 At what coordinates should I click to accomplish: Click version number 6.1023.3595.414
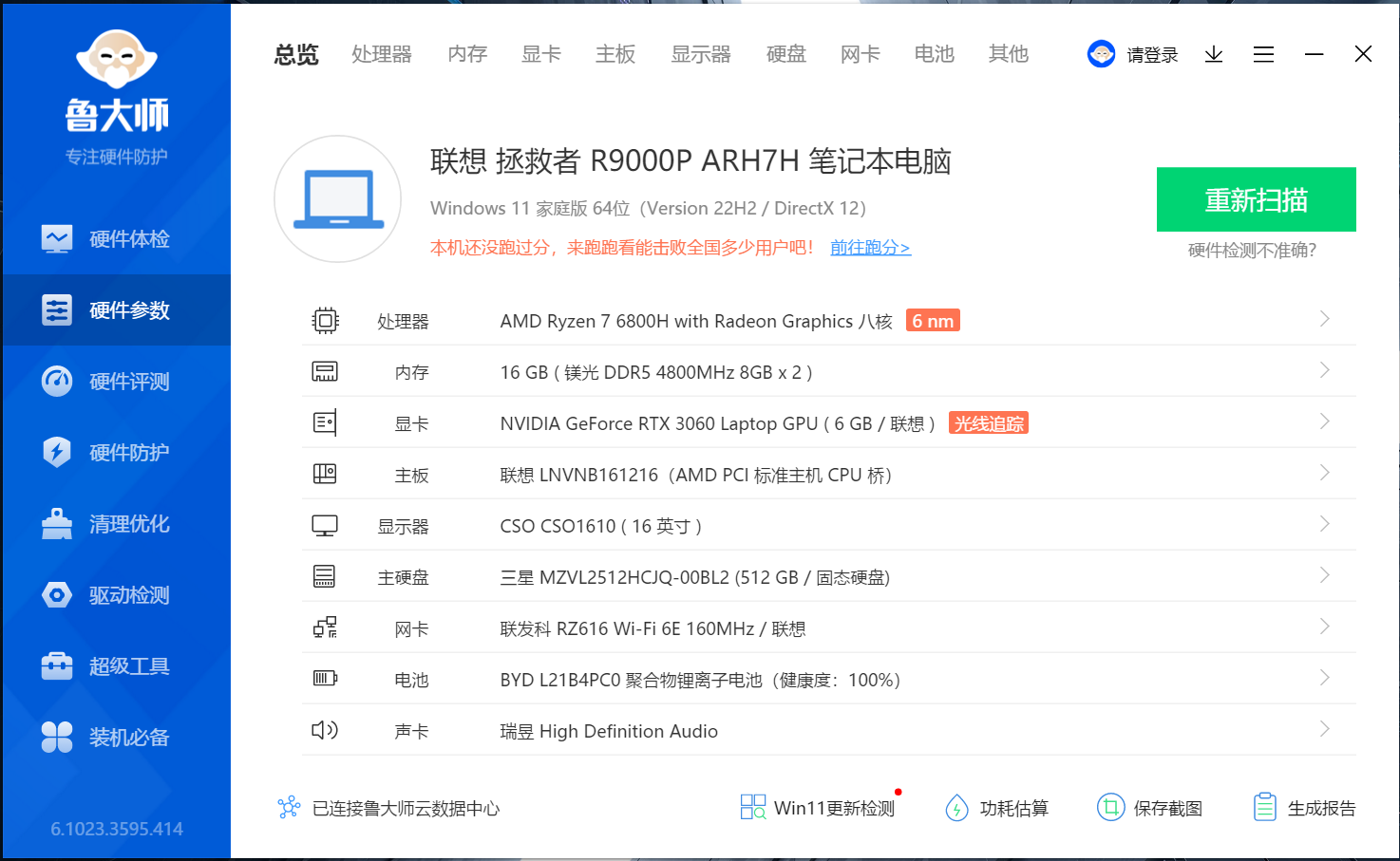(117, 829)
